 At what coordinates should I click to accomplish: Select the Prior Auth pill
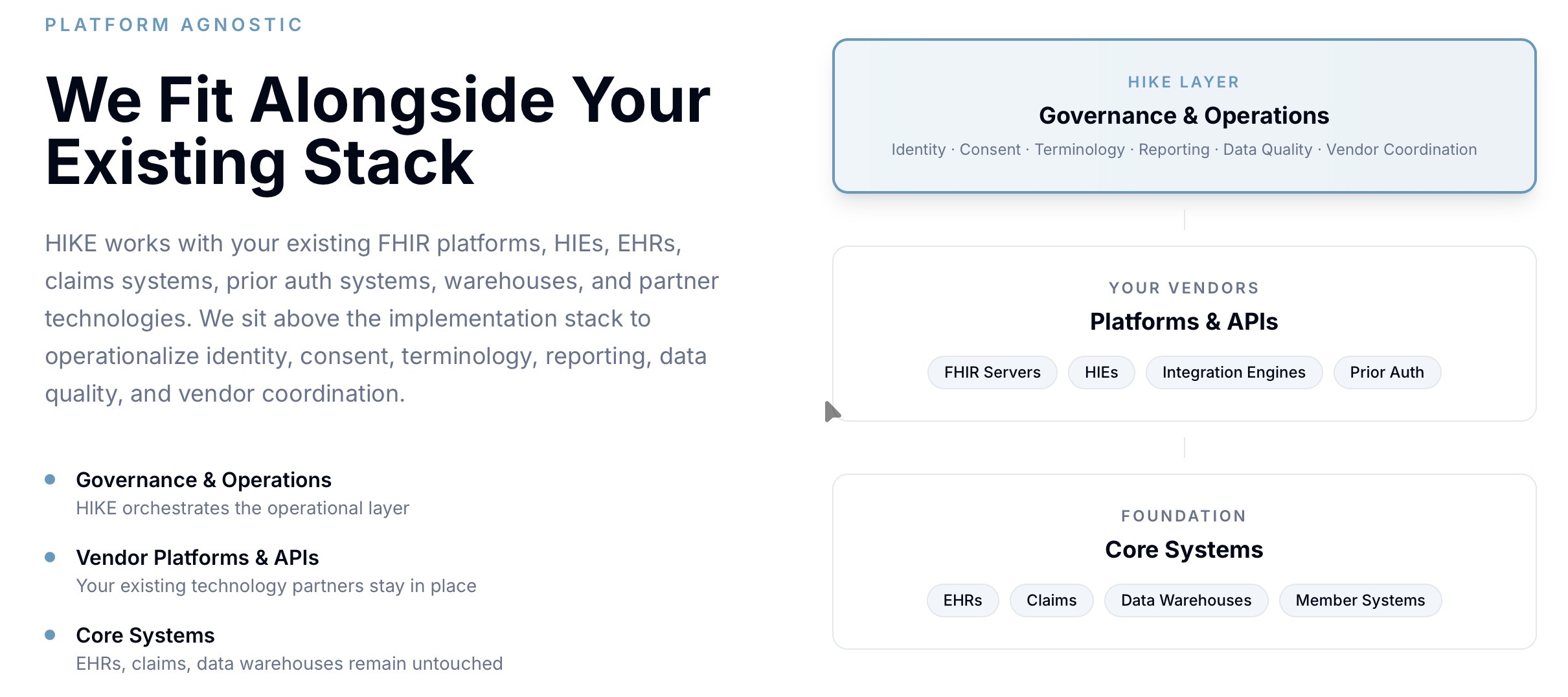click(1387, 372)
